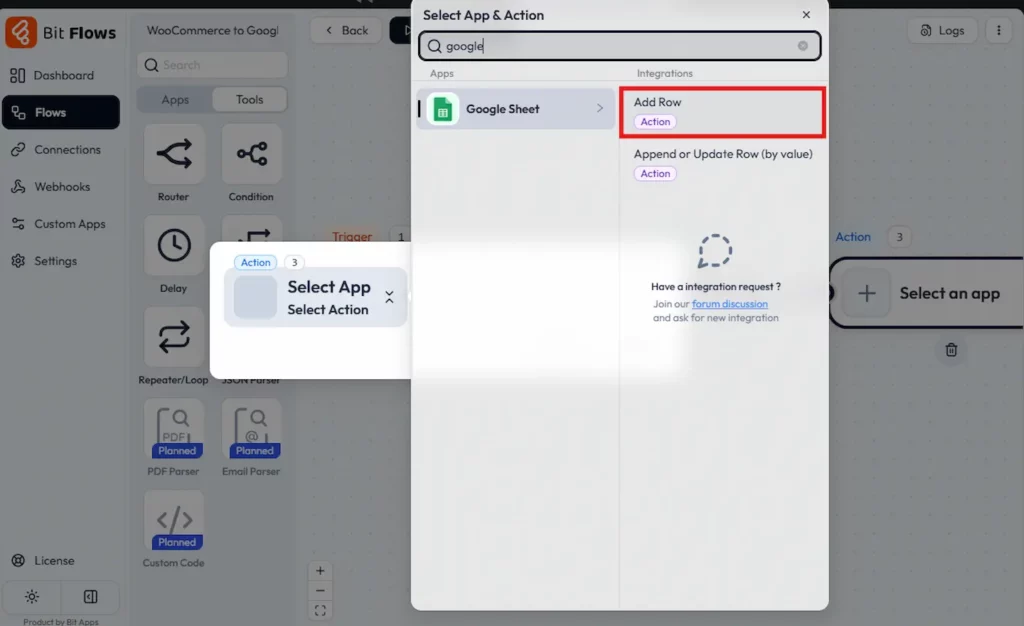Open the three-dot options menu
Viewport: 1024px width, 626px height.
997,30
